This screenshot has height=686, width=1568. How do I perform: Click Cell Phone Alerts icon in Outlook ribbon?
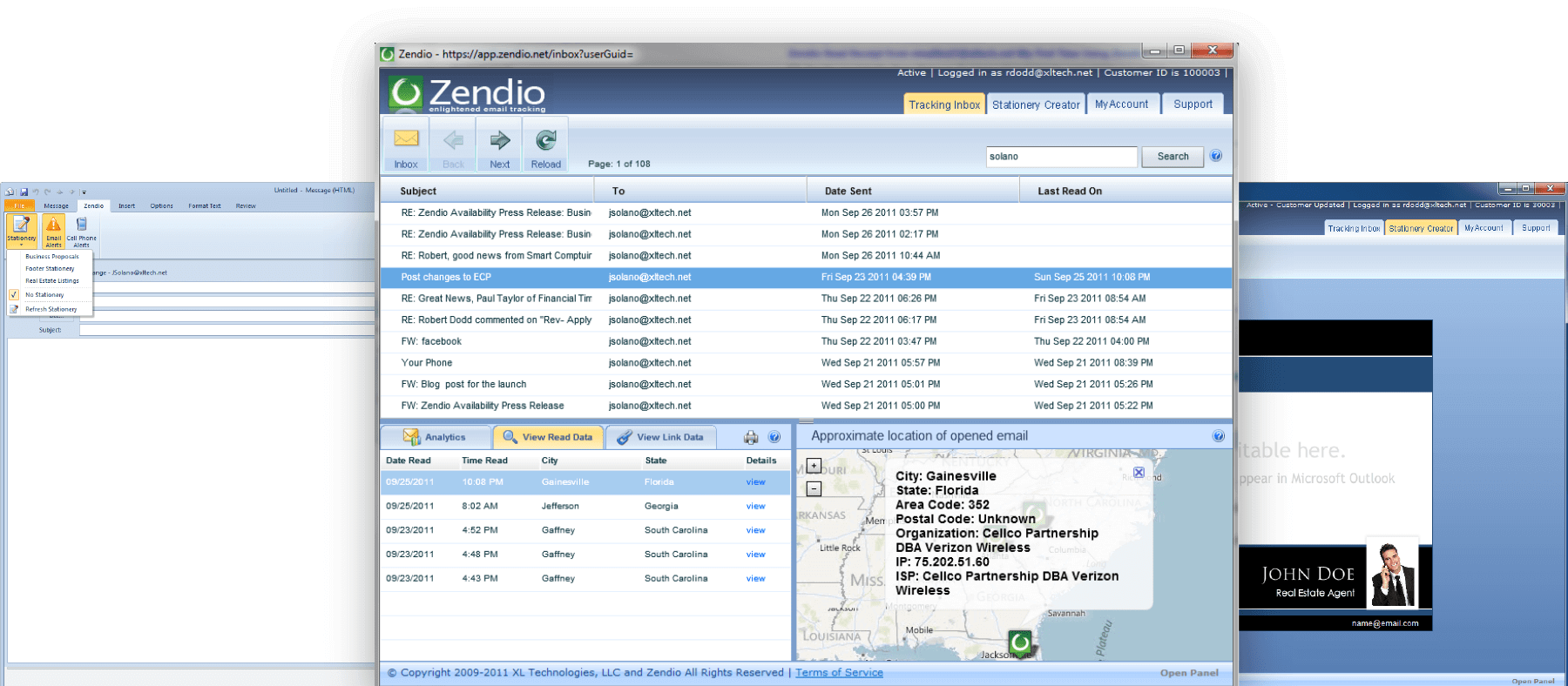click(x=82, y=231)
